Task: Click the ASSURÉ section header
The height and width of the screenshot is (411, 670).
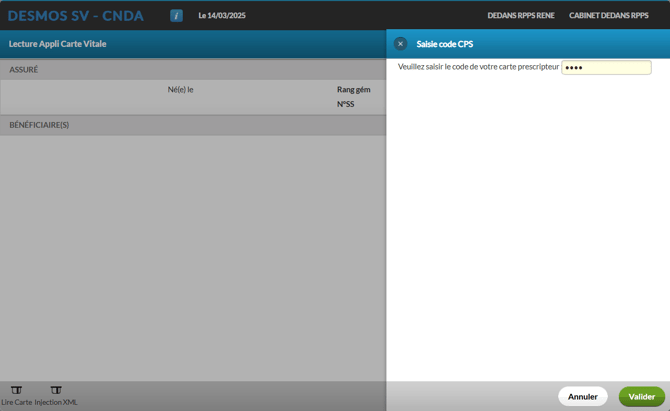Action: (24, 70)
